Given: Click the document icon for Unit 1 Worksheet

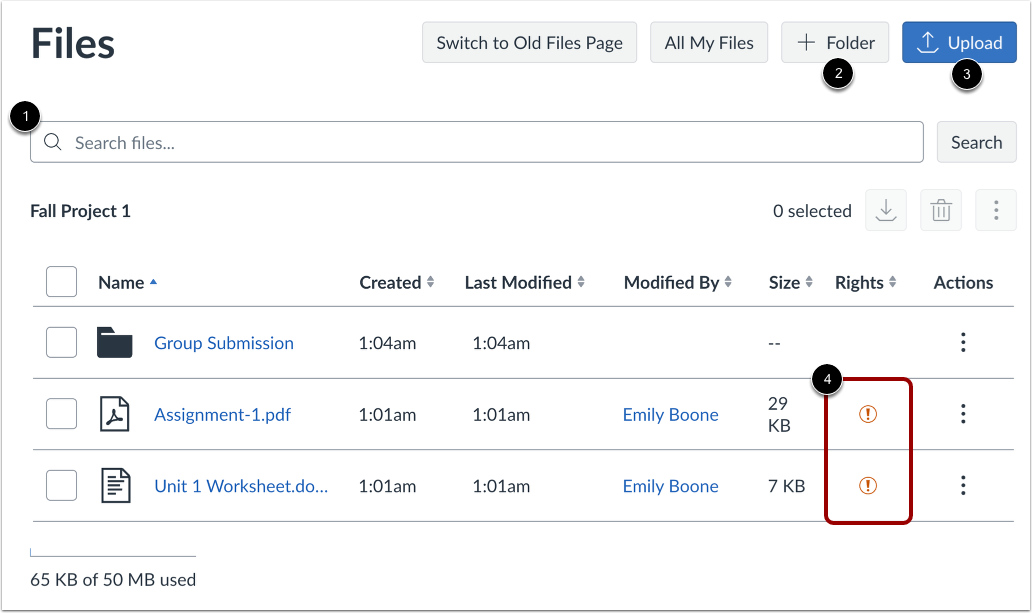Looking at the screenshot, I should pyautogui.click(x=115, y=485).
